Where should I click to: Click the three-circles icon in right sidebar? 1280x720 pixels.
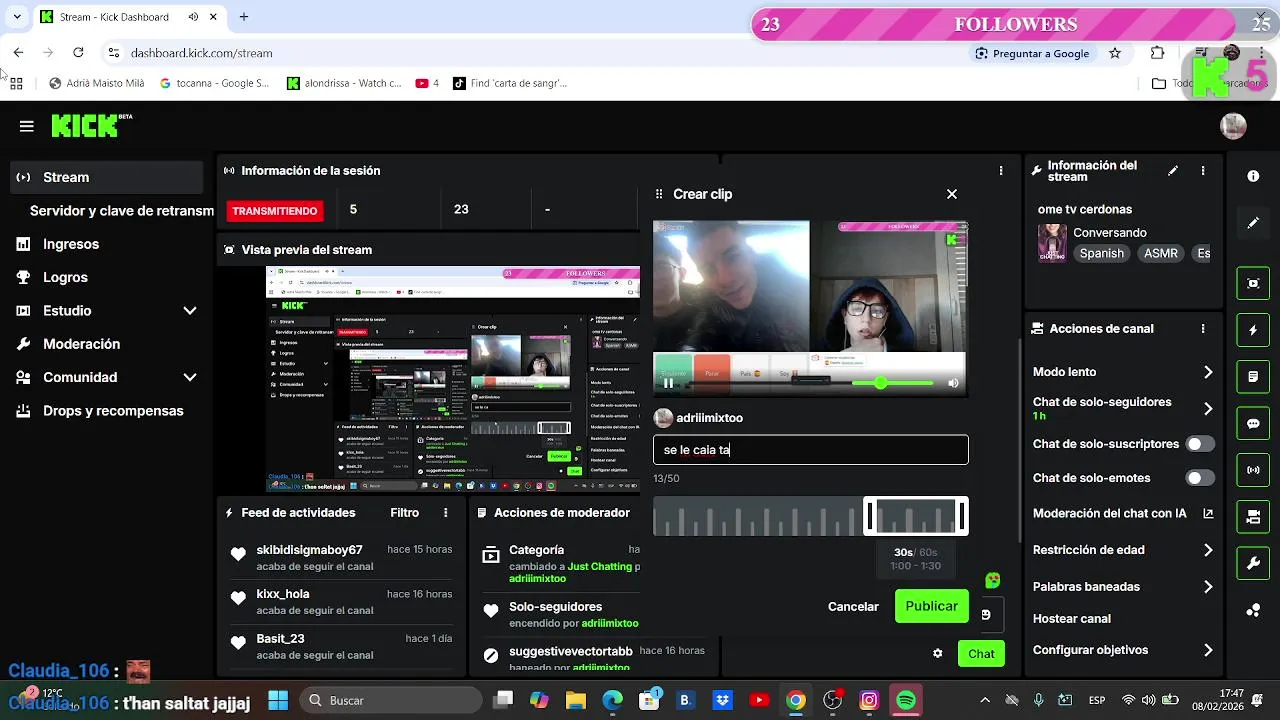(x=1253, y=611)
